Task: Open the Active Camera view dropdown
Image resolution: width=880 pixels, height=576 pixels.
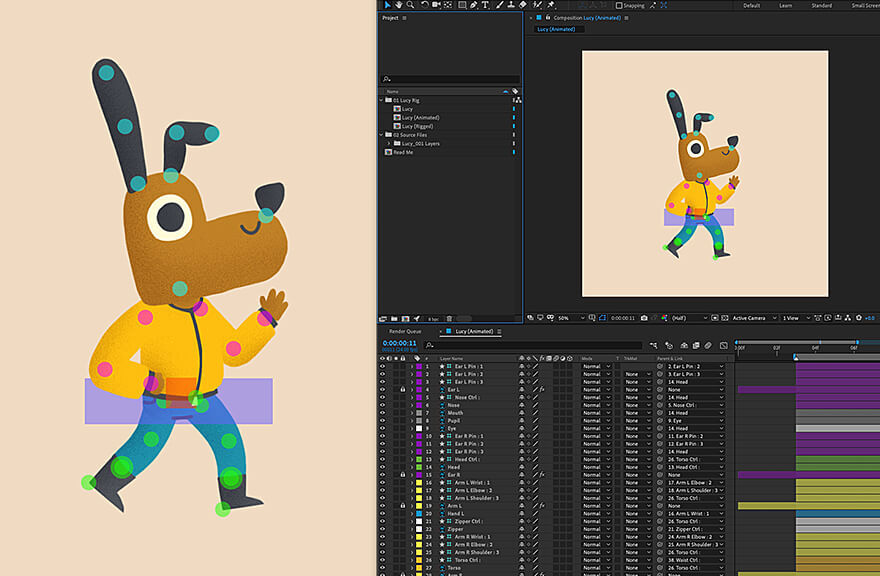Action: (753, 318)
